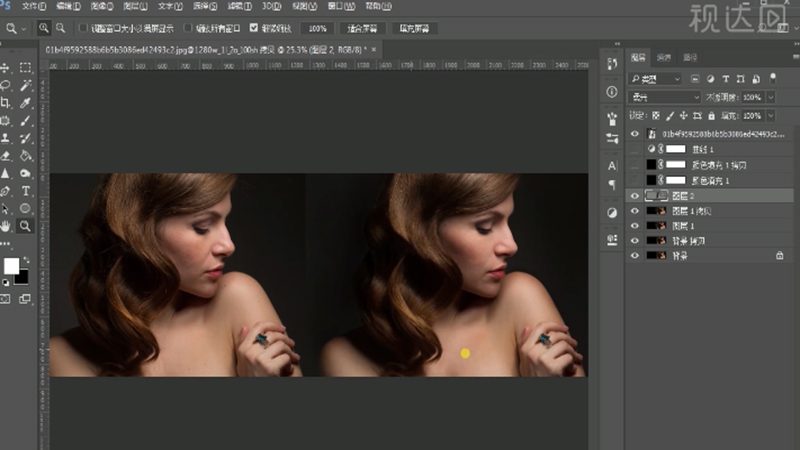Screen dimensions: 800x450
Task: Open the 图像 menu
Action: coord(102,6)
